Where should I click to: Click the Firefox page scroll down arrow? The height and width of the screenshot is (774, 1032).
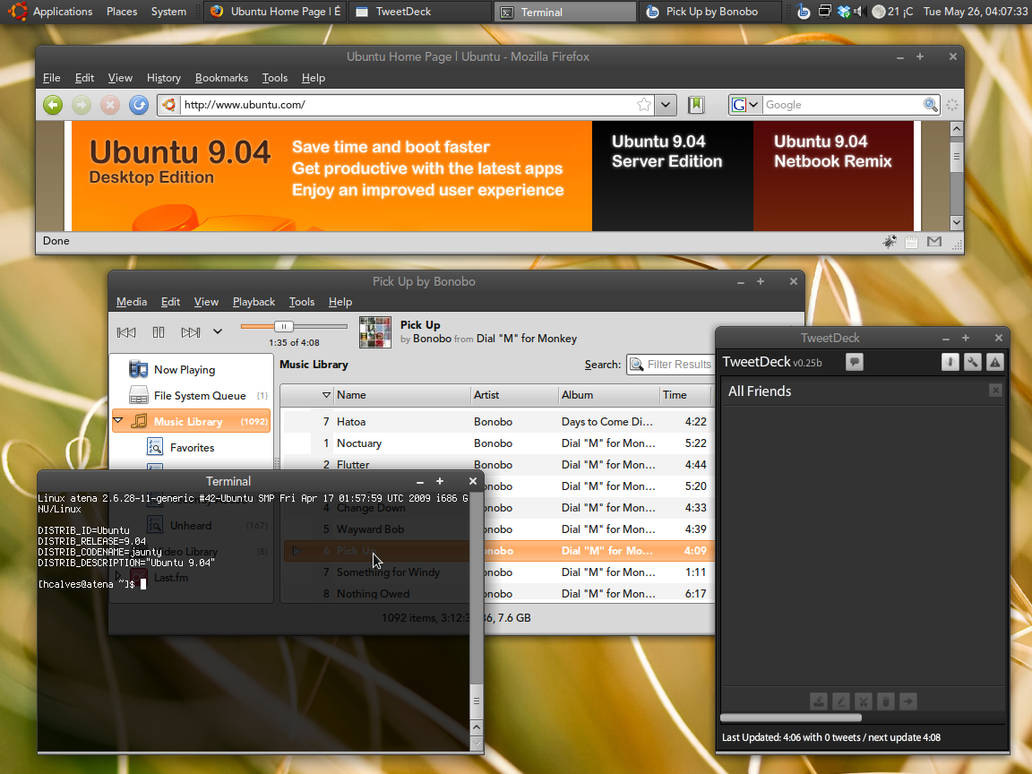tap(956, 222)
